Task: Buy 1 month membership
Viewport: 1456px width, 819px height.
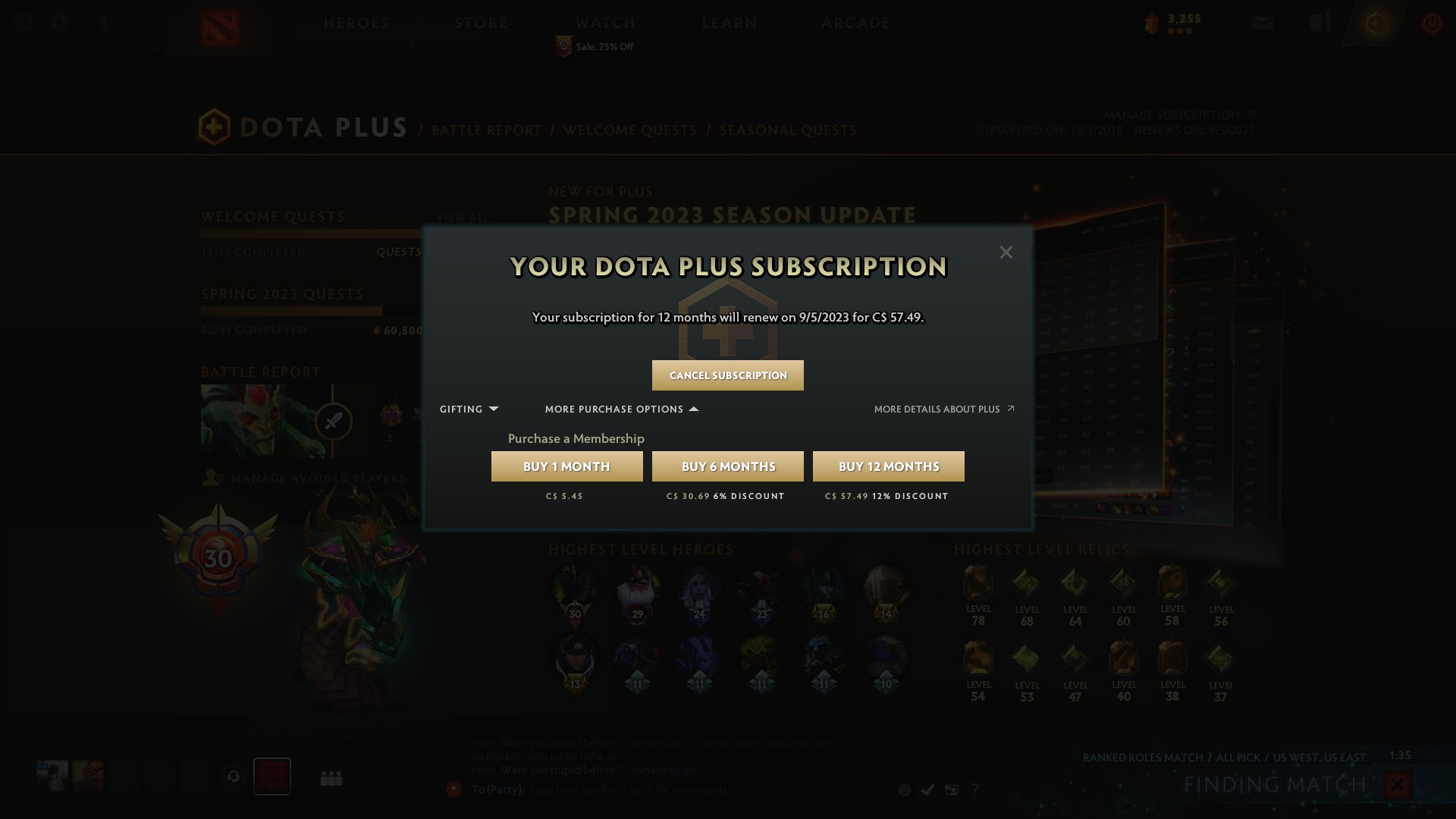Action: point(567,466)
